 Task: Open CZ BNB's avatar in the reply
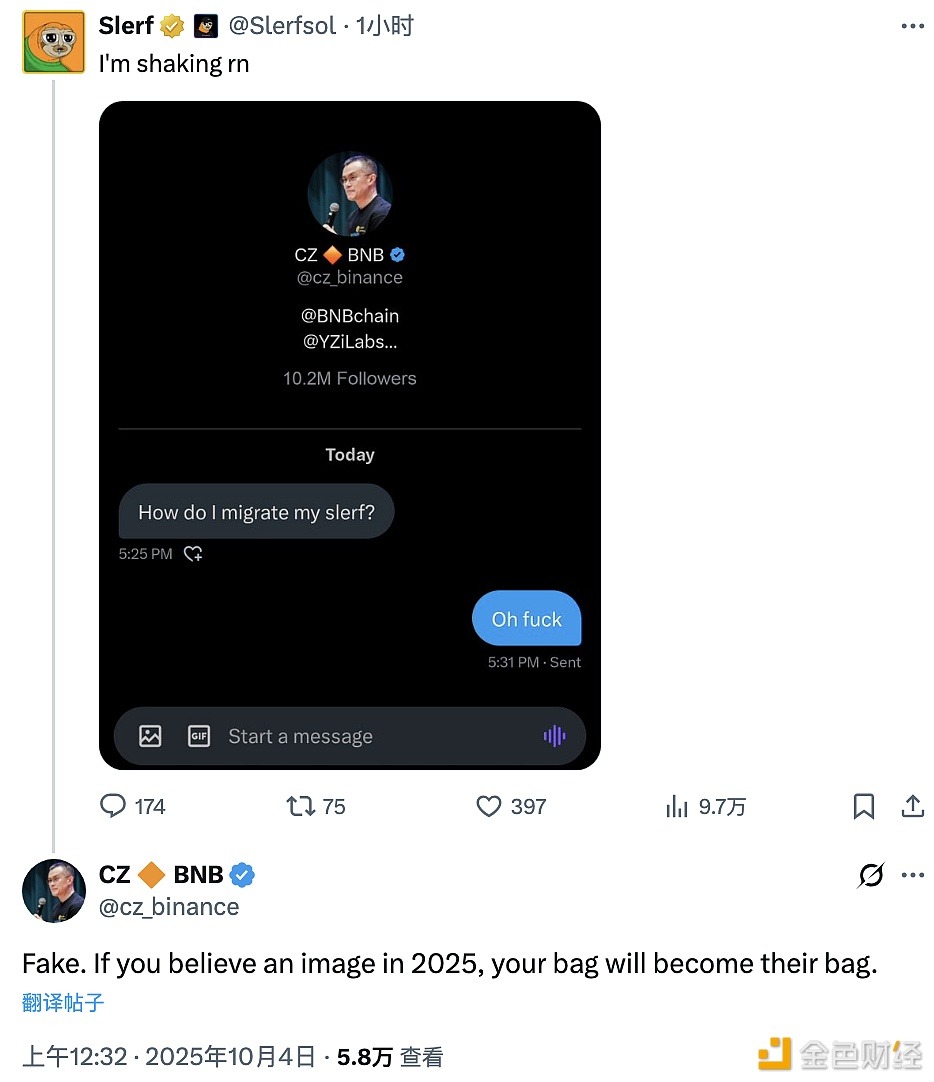click(x=54, y=890)
